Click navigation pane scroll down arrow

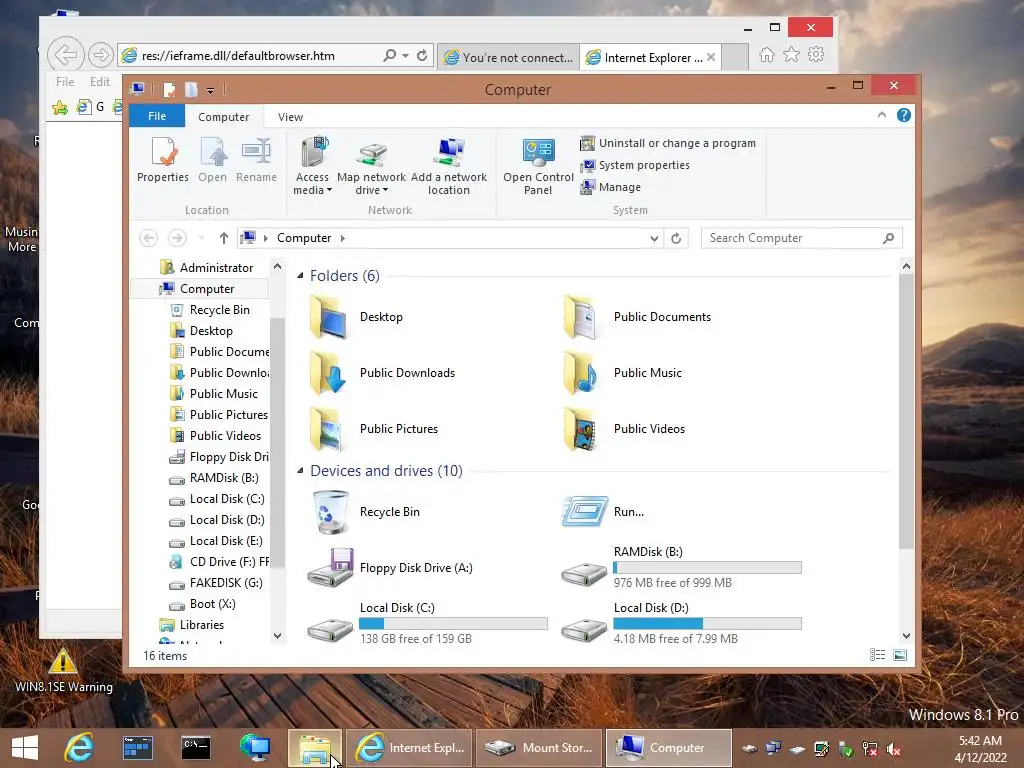click(278, 635)
